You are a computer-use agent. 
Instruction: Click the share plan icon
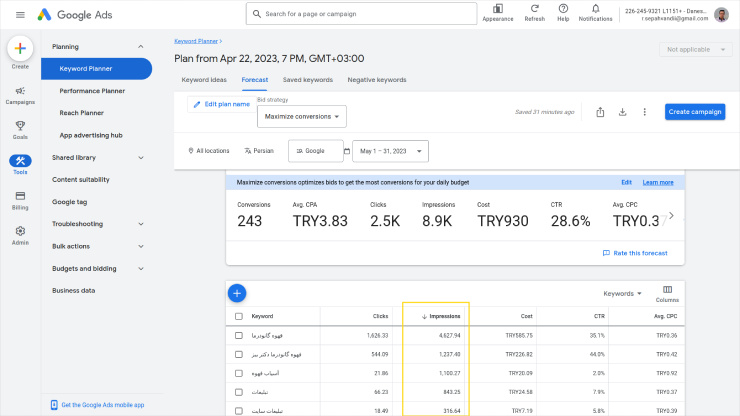600,112
